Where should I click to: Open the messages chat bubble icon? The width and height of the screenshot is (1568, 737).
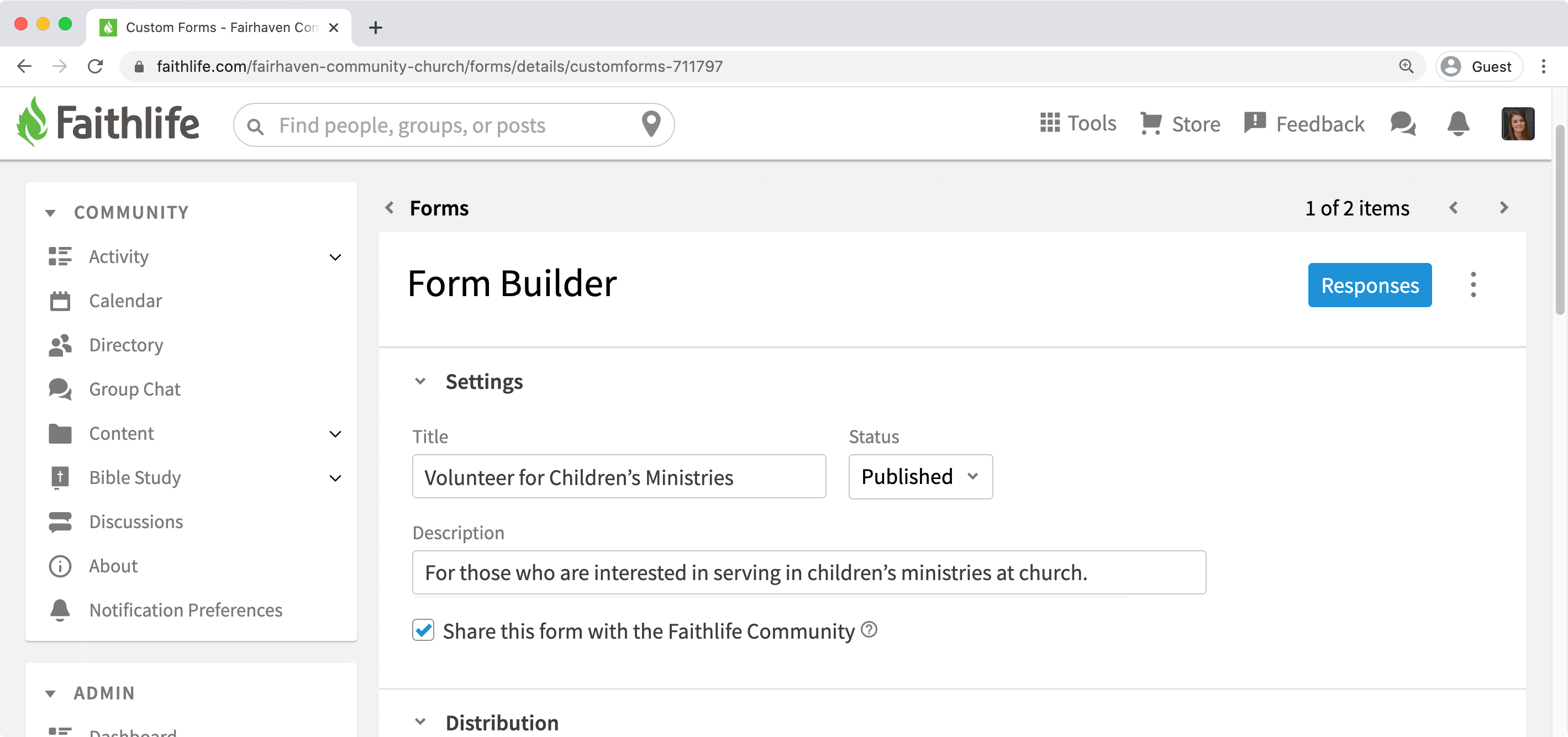tap(1403, 124)
